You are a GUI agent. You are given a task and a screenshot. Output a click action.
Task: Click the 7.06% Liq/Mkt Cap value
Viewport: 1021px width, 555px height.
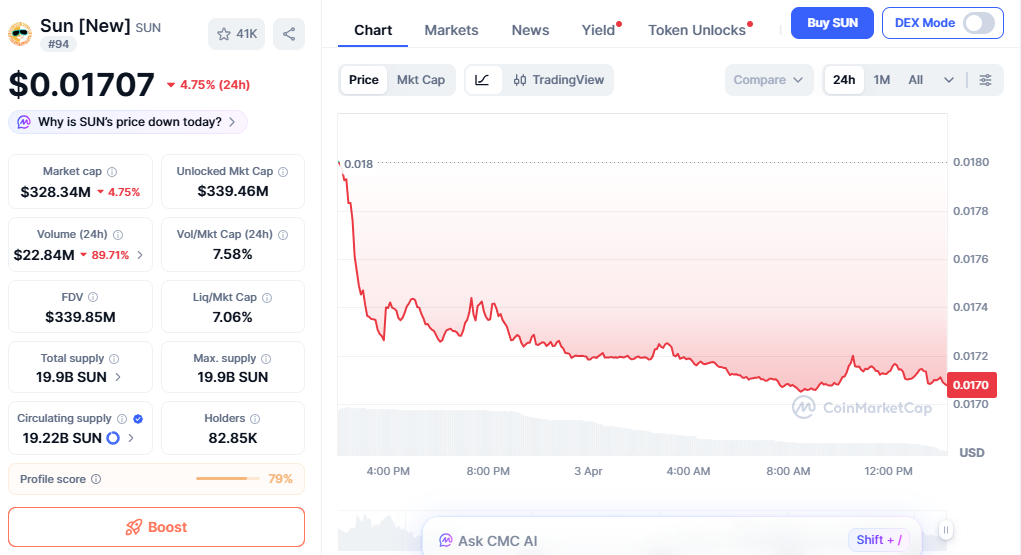(x=232, y=317)
